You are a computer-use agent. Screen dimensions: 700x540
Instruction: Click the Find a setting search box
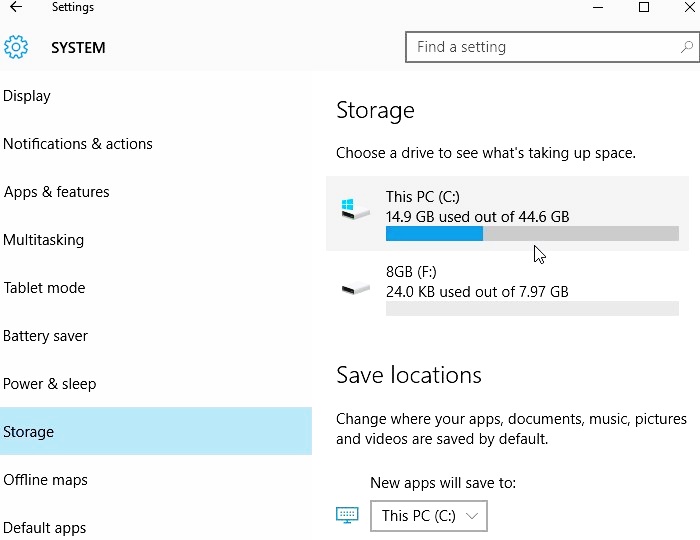pos(552,47)
